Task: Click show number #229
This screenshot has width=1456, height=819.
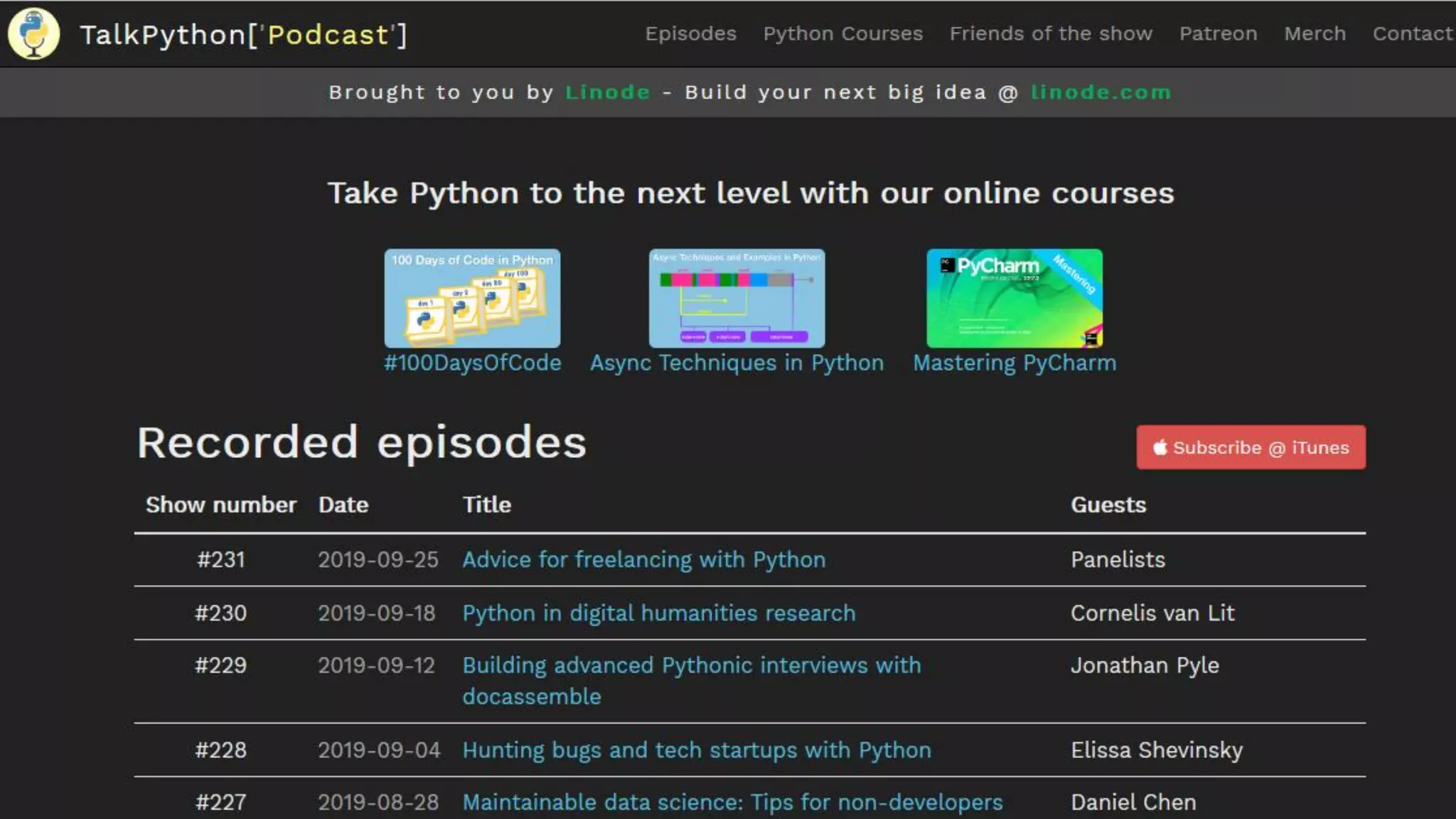Action: point(220,665)
